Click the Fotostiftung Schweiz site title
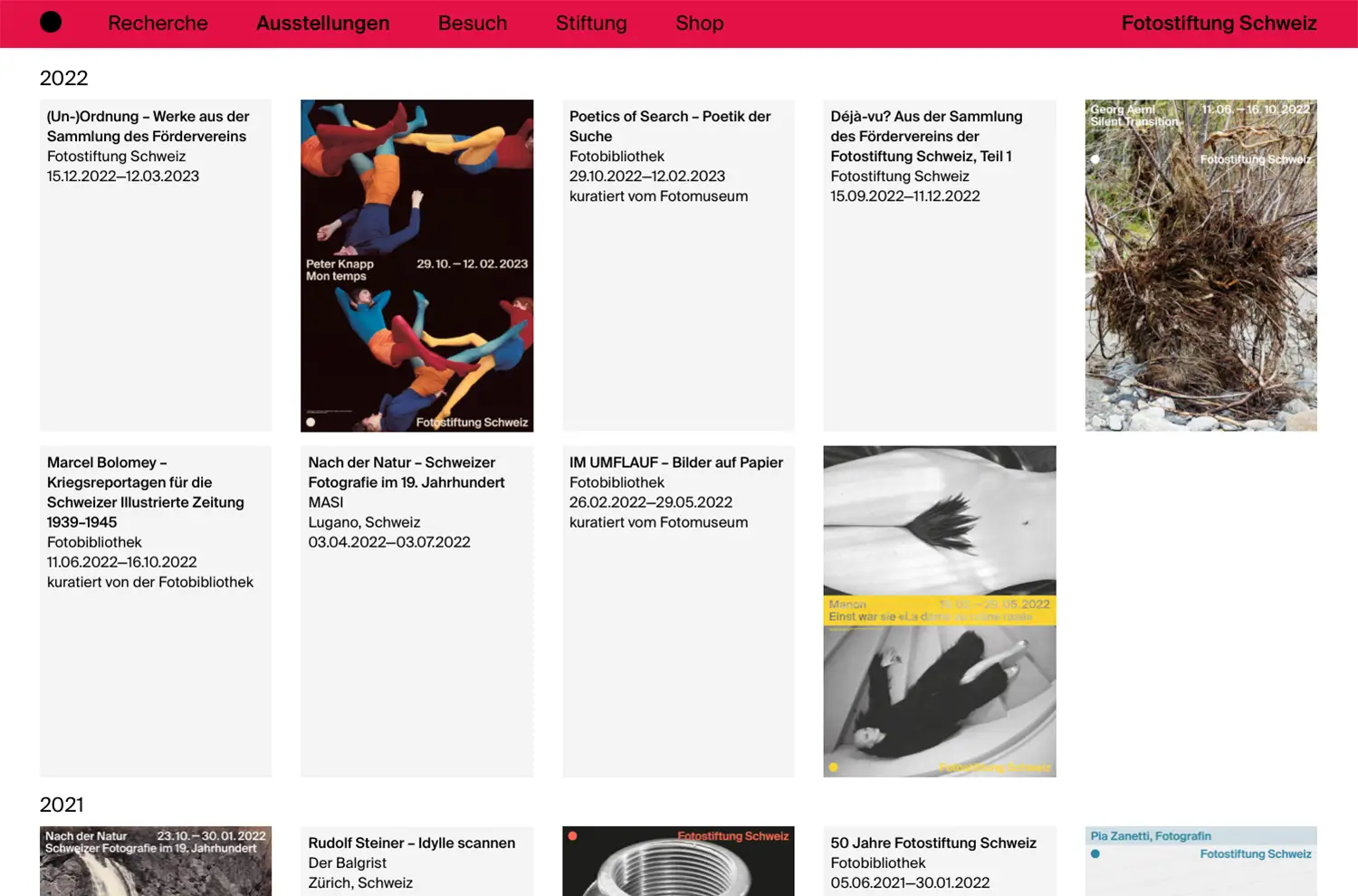1358x896 pixels. click(1219, 24)
